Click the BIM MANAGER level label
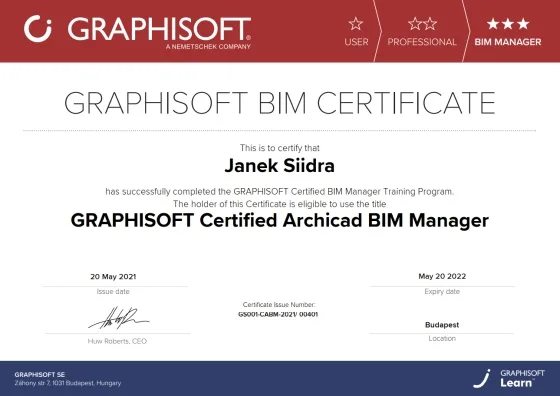 tap(508, 42)
